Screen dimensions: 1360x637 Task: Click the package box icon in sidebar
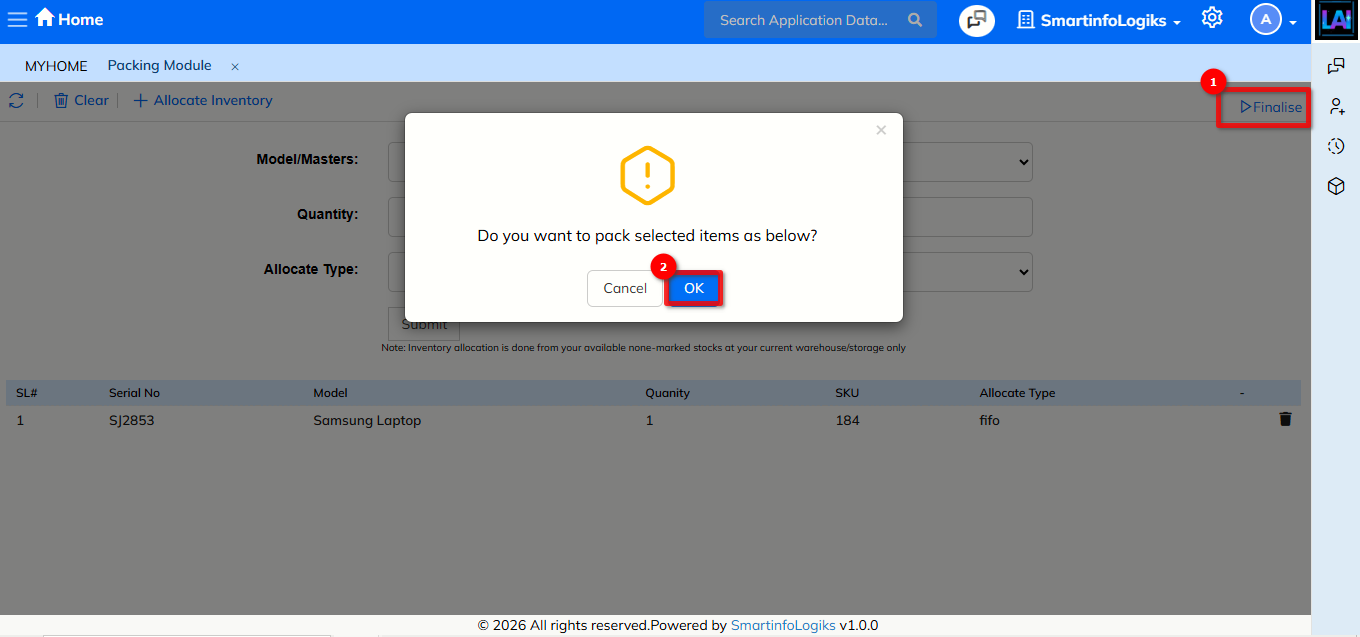click(1336, 186)
